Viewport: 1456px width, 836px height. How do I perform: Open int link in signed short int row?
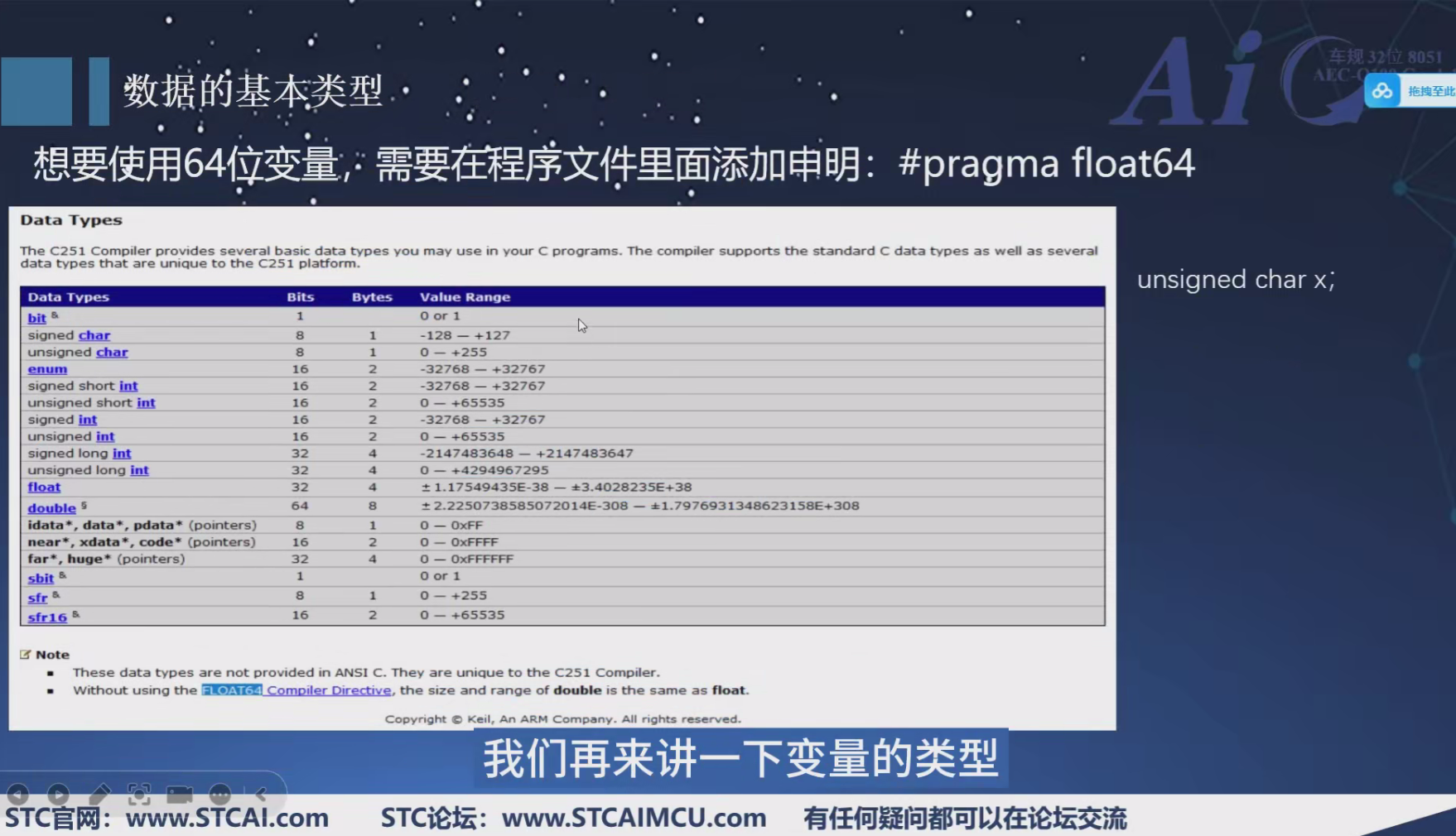point(128,386)
